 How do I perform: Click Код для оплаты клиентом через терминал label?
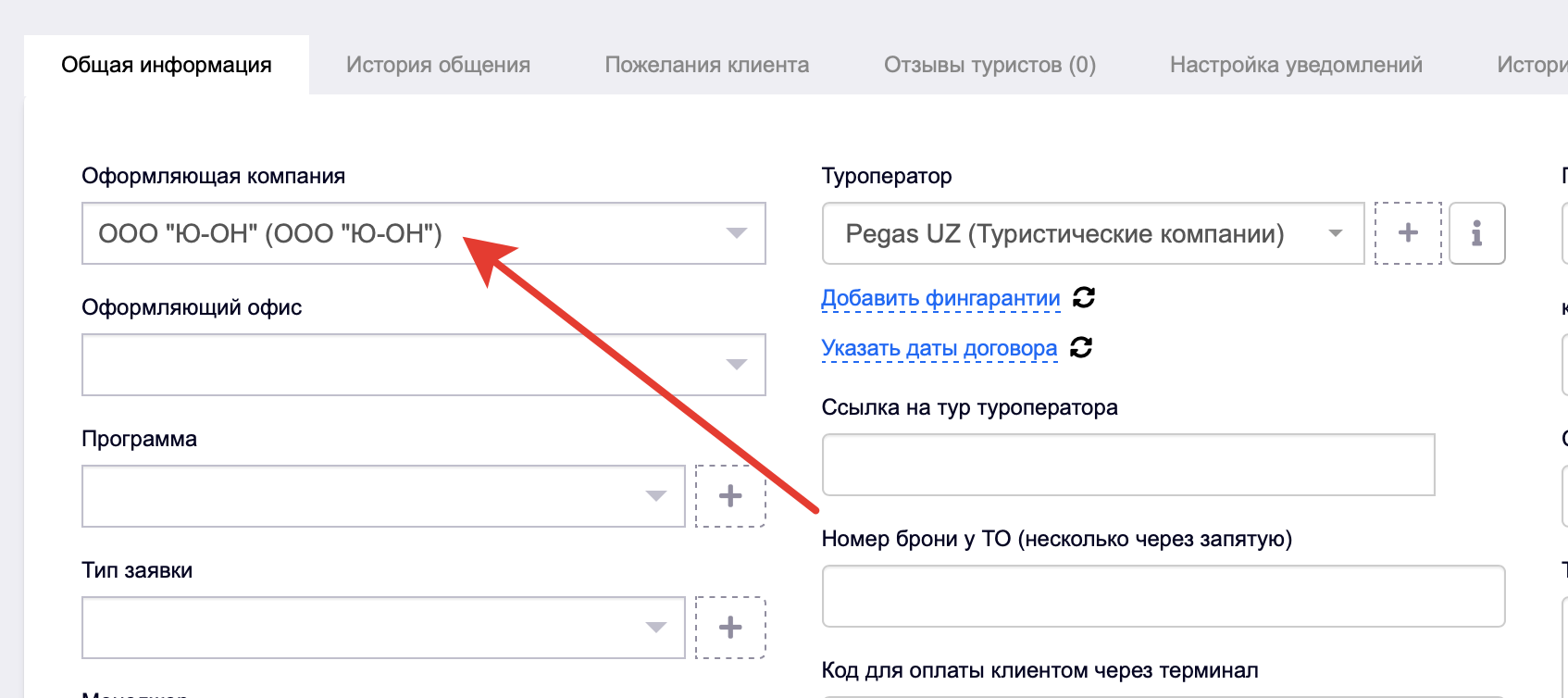pyautogui.click(x=1040, y=670)
